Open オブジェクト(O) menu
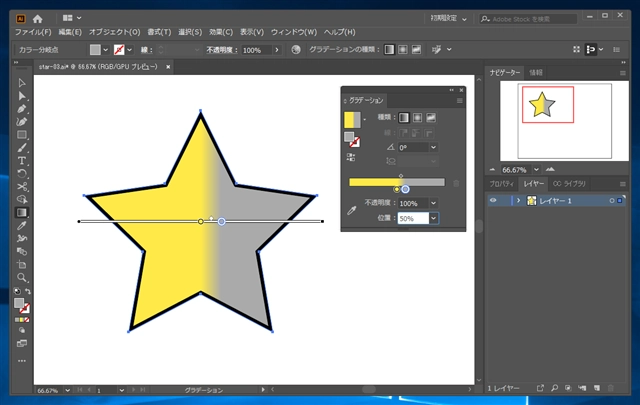 pos(114,32)
